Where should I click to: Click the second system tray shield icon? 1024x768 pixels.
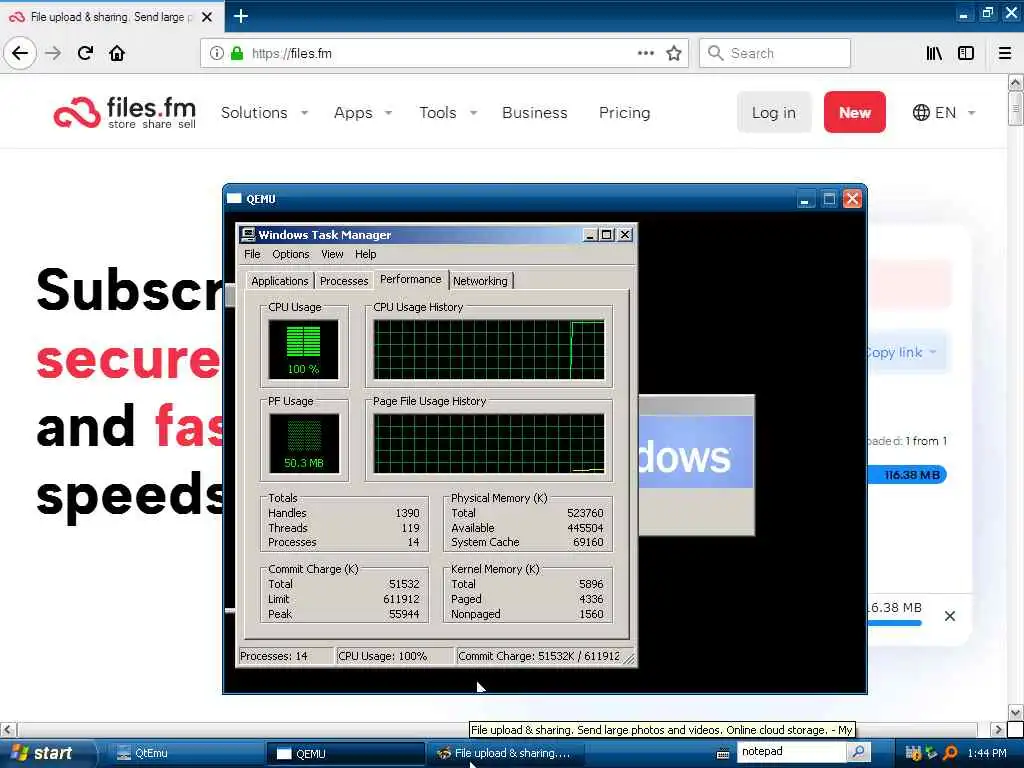click(x=931, y=753)
